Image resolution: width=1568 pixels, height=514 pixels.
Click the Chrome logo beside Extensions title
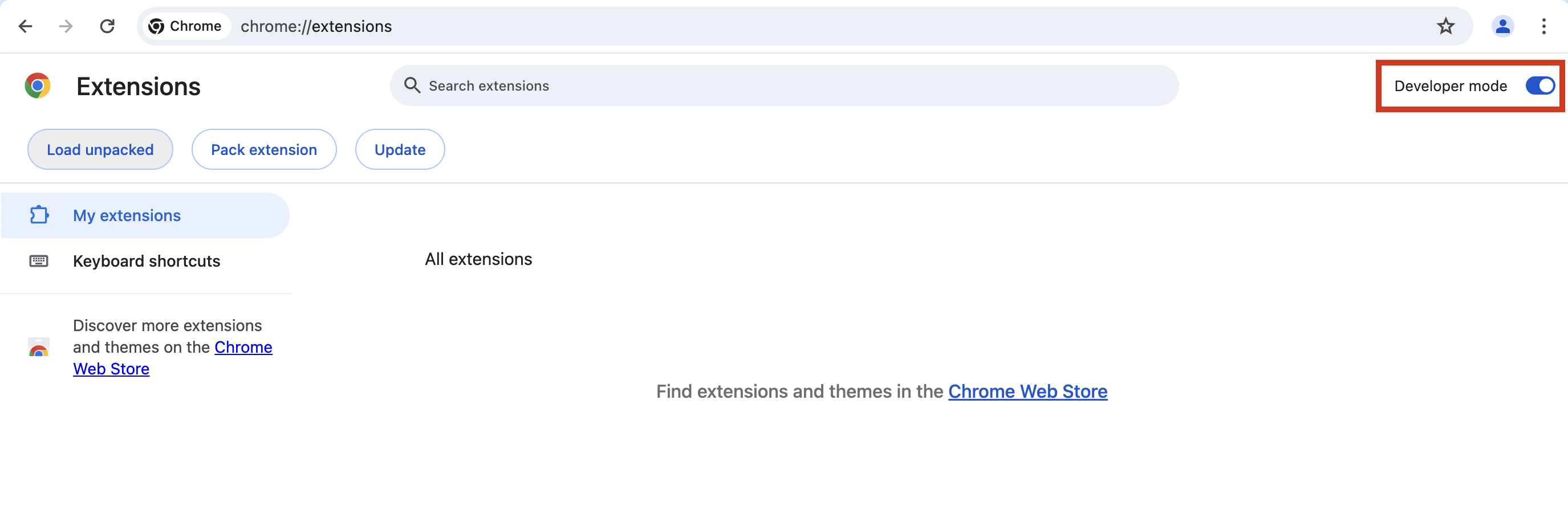coord(38,86)
